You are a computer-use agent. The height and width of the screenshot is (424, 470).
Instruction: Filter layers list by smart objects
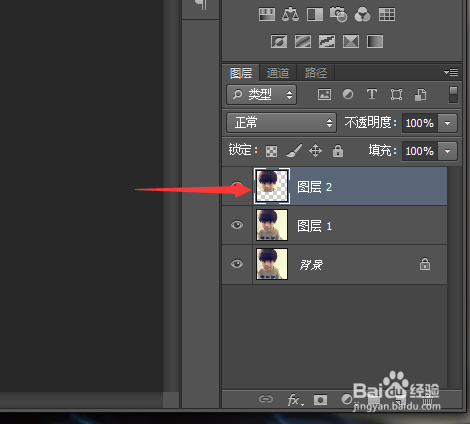pyautogui.click(x=420, y=94)
